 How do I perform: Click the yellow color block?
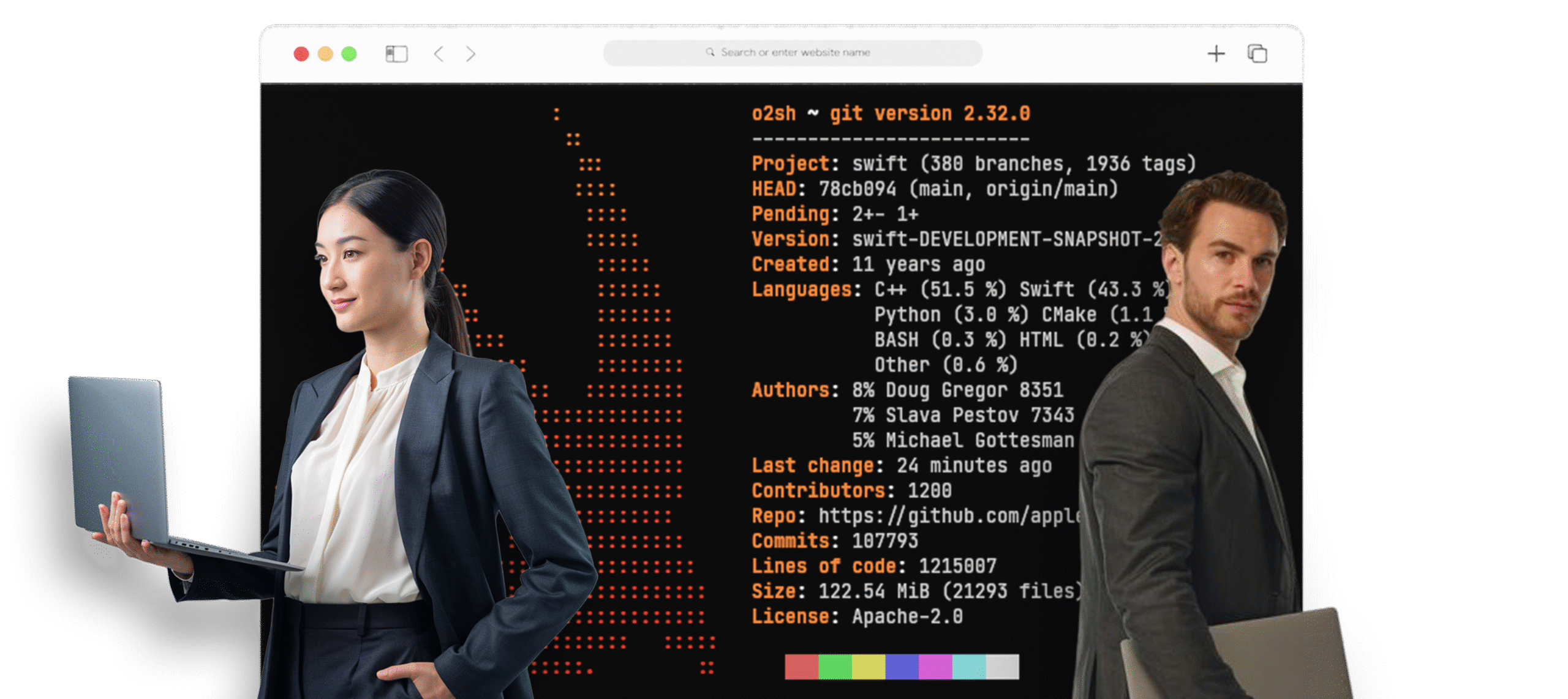(869, 667)
